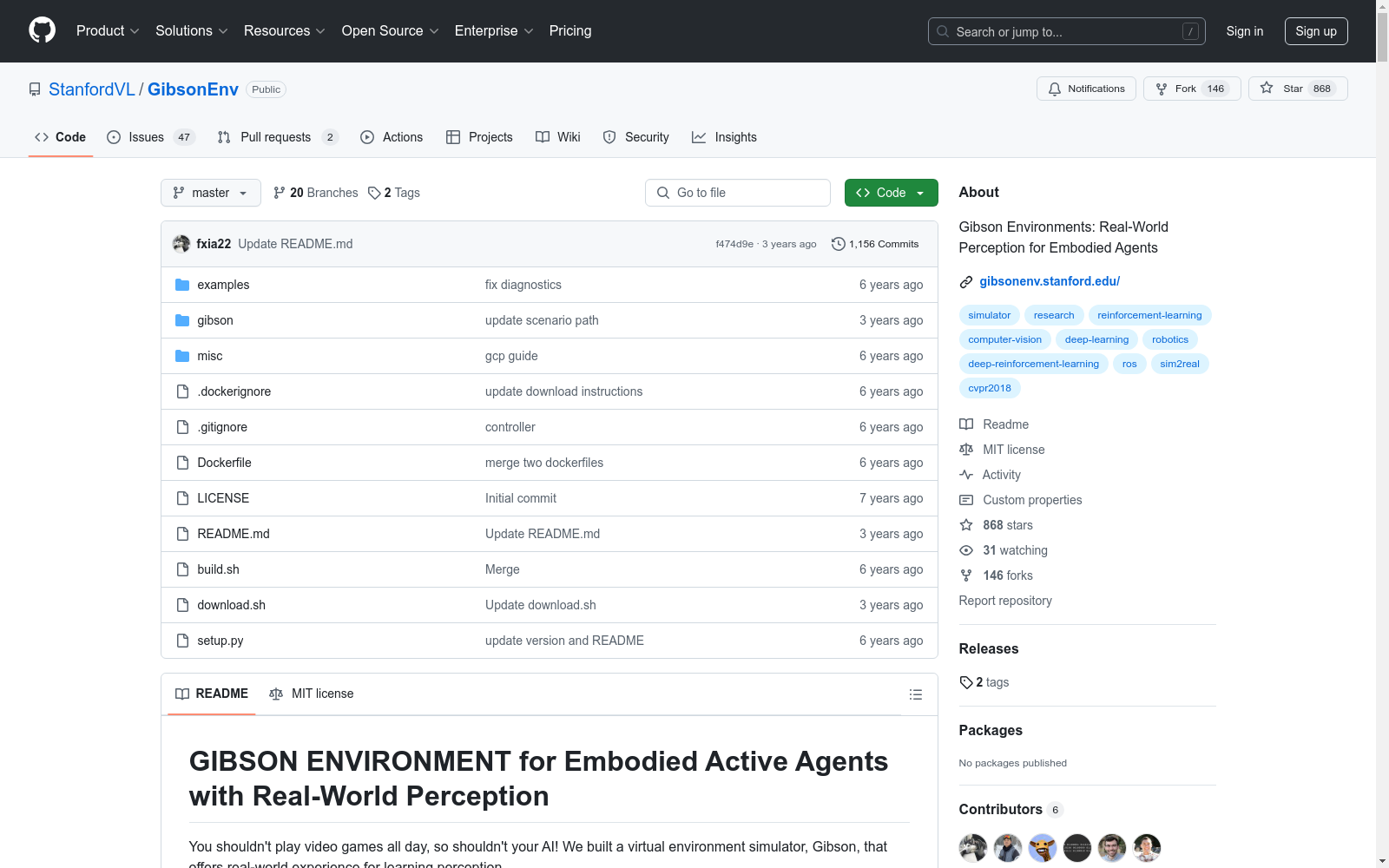Image resolution: width=1389 pixels, height=868 pixels.
Task: View the 1,156 Commits history
Action: (x=875, y=244)
